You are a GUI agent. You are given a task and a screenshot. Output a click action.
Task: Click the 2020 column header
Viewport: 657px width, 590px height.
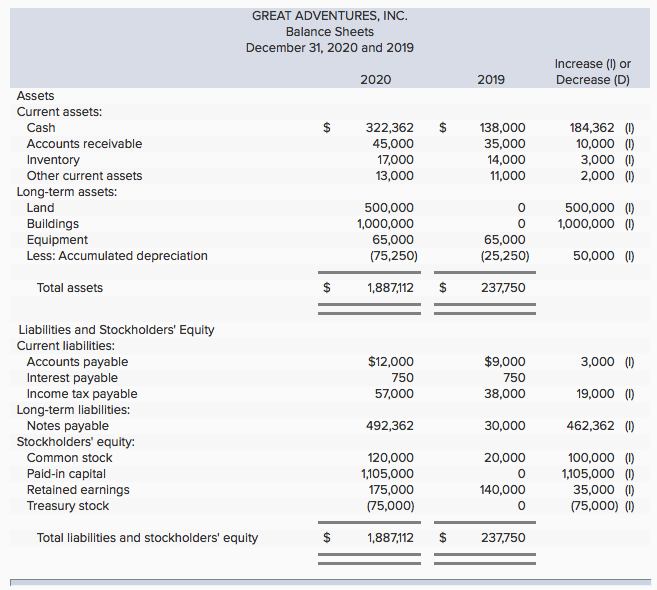coord(376,80)
